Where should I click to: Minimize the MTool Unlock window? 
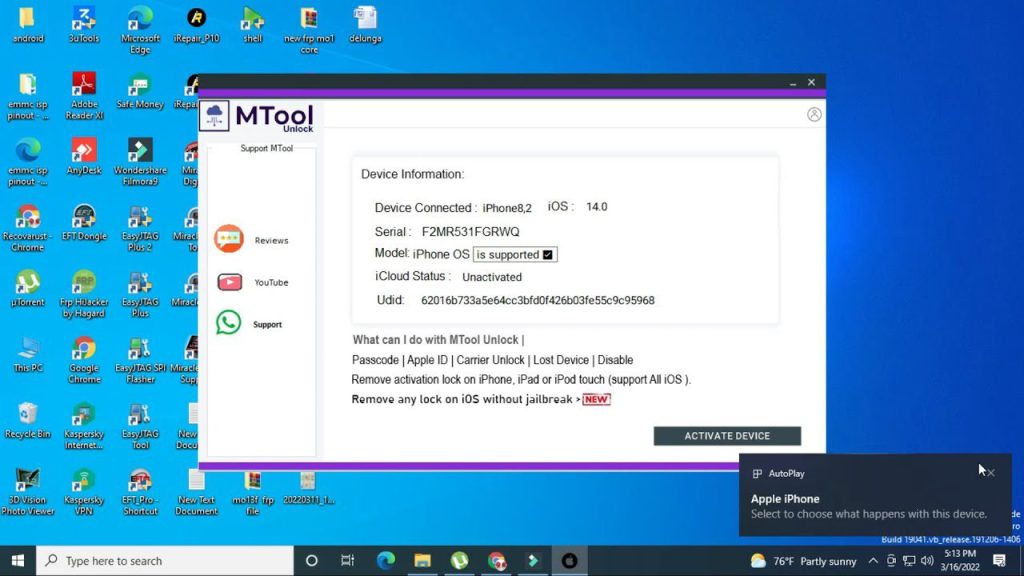click(x=792, y=82)
